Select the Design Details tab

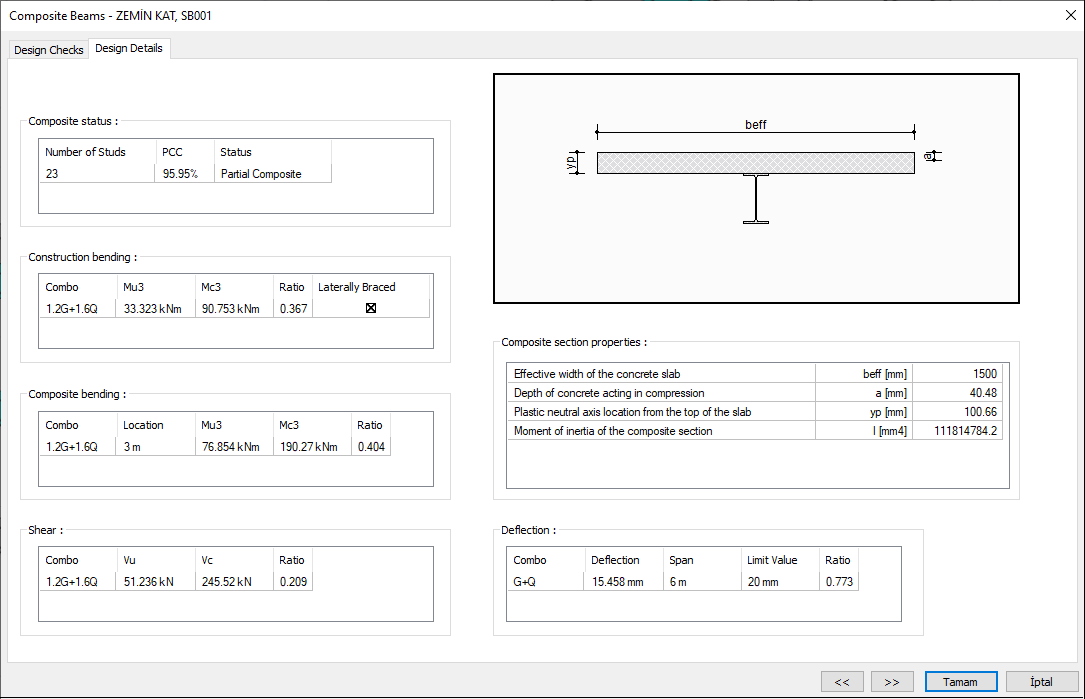click(x=128, y=48)
